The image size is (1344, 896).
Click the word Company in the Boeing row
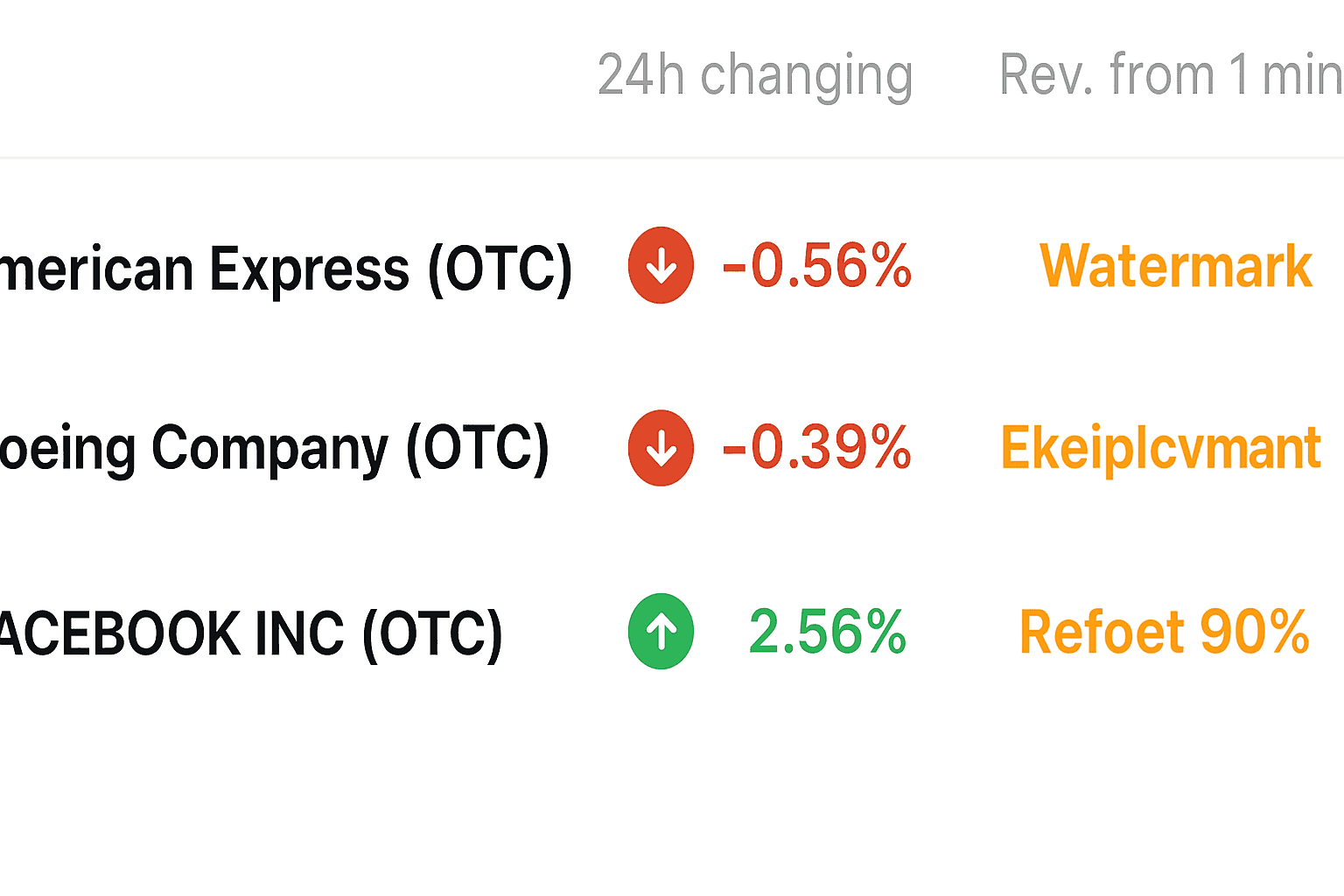[269, 450]
